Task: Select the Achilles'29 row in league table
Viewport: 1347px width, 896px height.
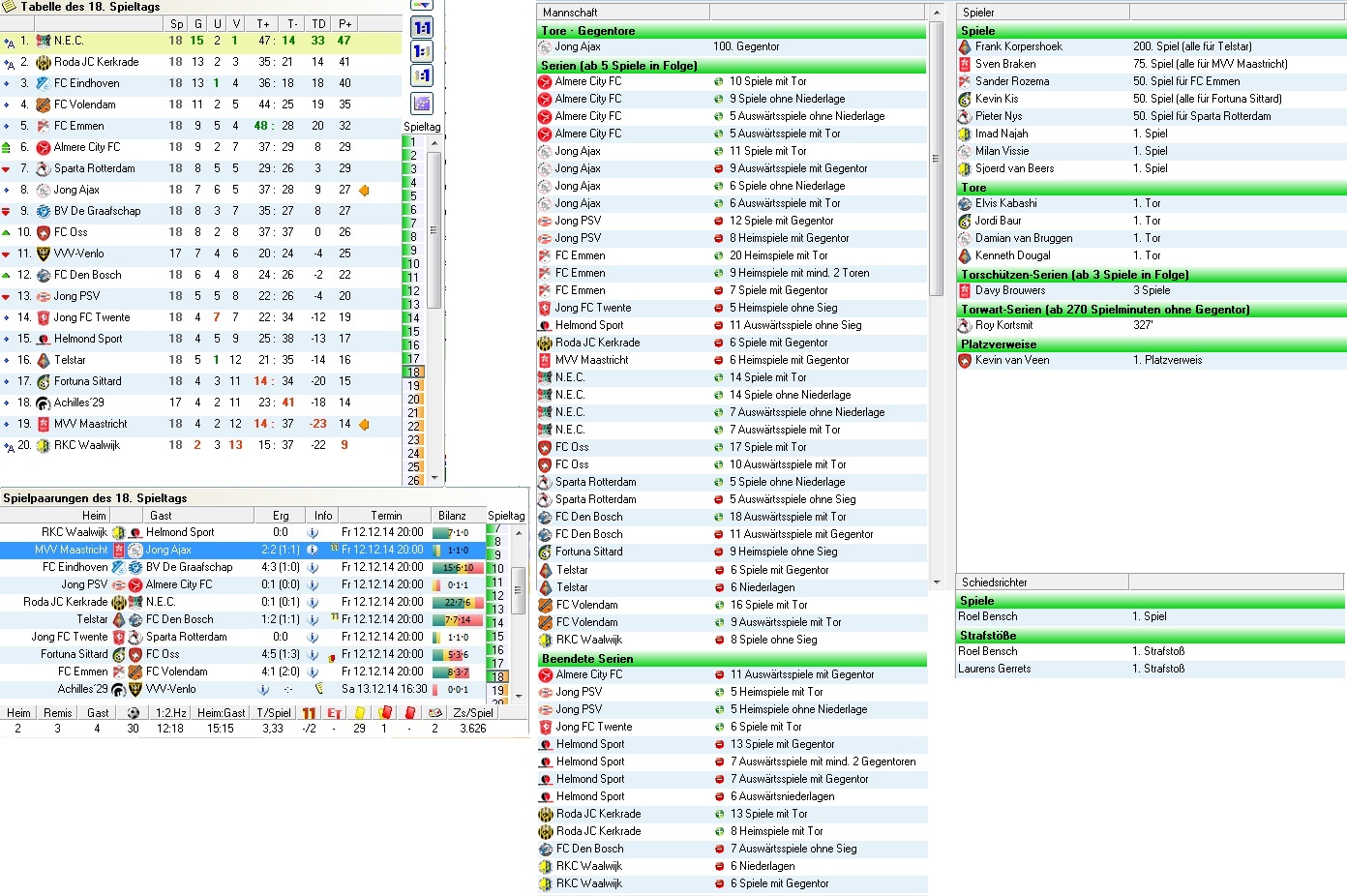Action: (x=201, y=403)
